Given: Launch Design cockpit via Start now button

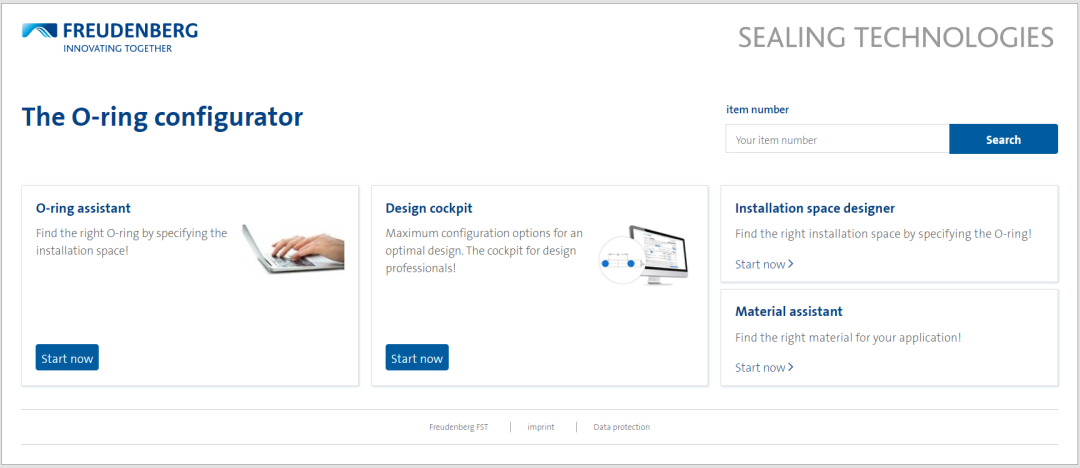Looking at the screenshot, I should [417, 358].
